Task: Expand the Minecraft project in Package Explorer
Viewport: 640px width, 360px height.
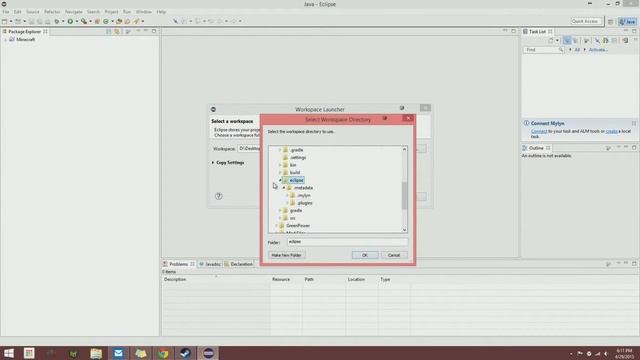Action: (x=5, y=40)
